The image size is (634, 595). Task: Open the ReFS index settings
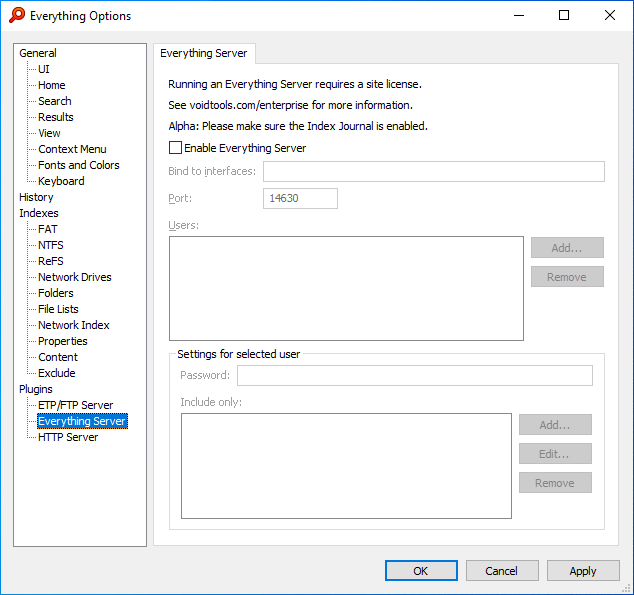51,261
